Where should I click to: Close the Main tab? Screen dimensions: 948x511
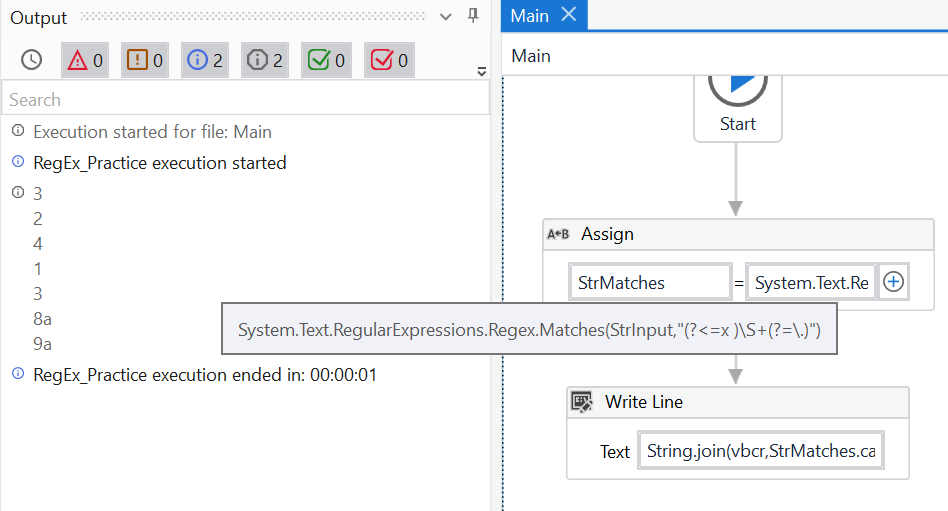[569, 14]
